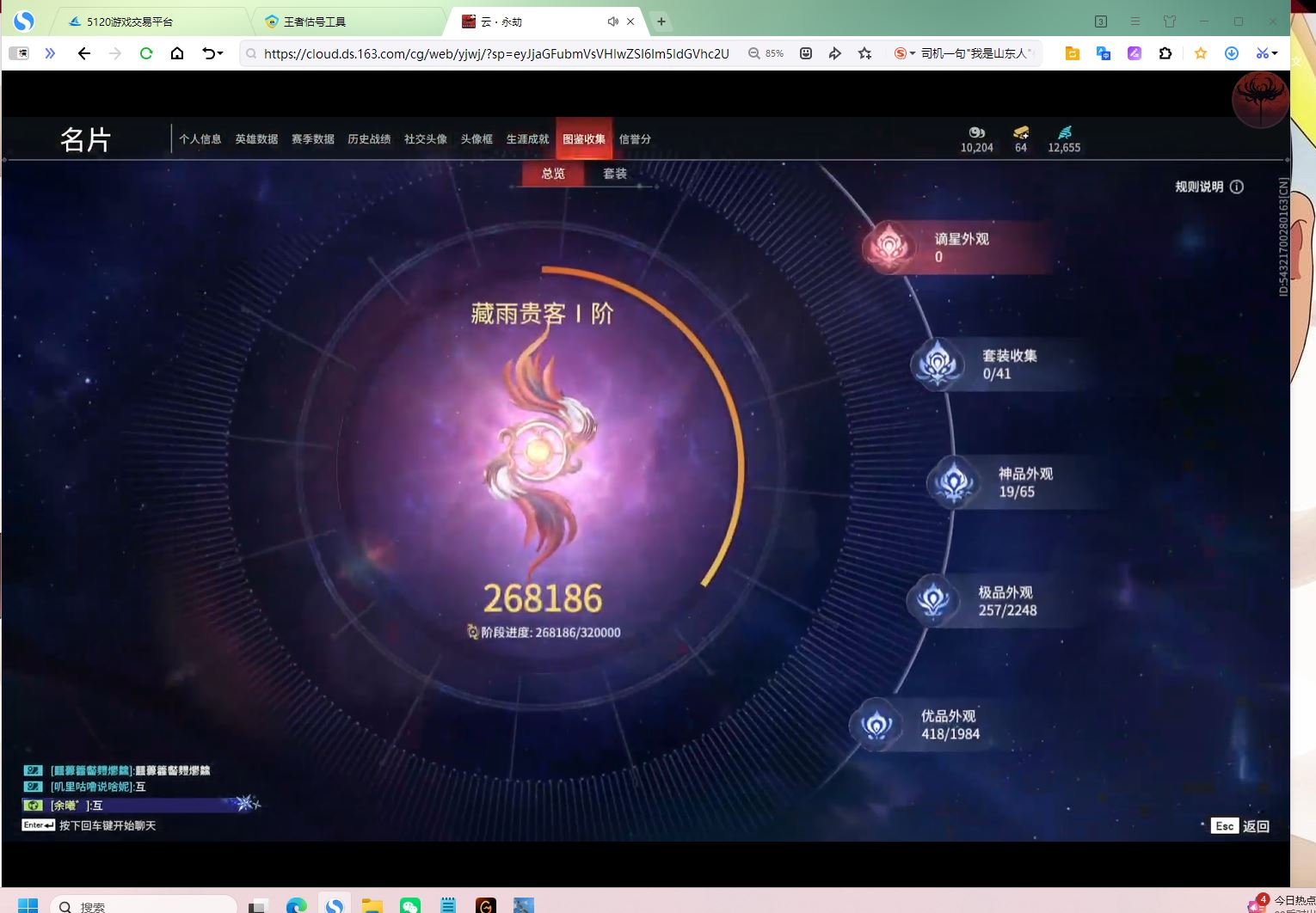Select the 神品外观 category icon
1316x913 pixels.
(953, 482)
